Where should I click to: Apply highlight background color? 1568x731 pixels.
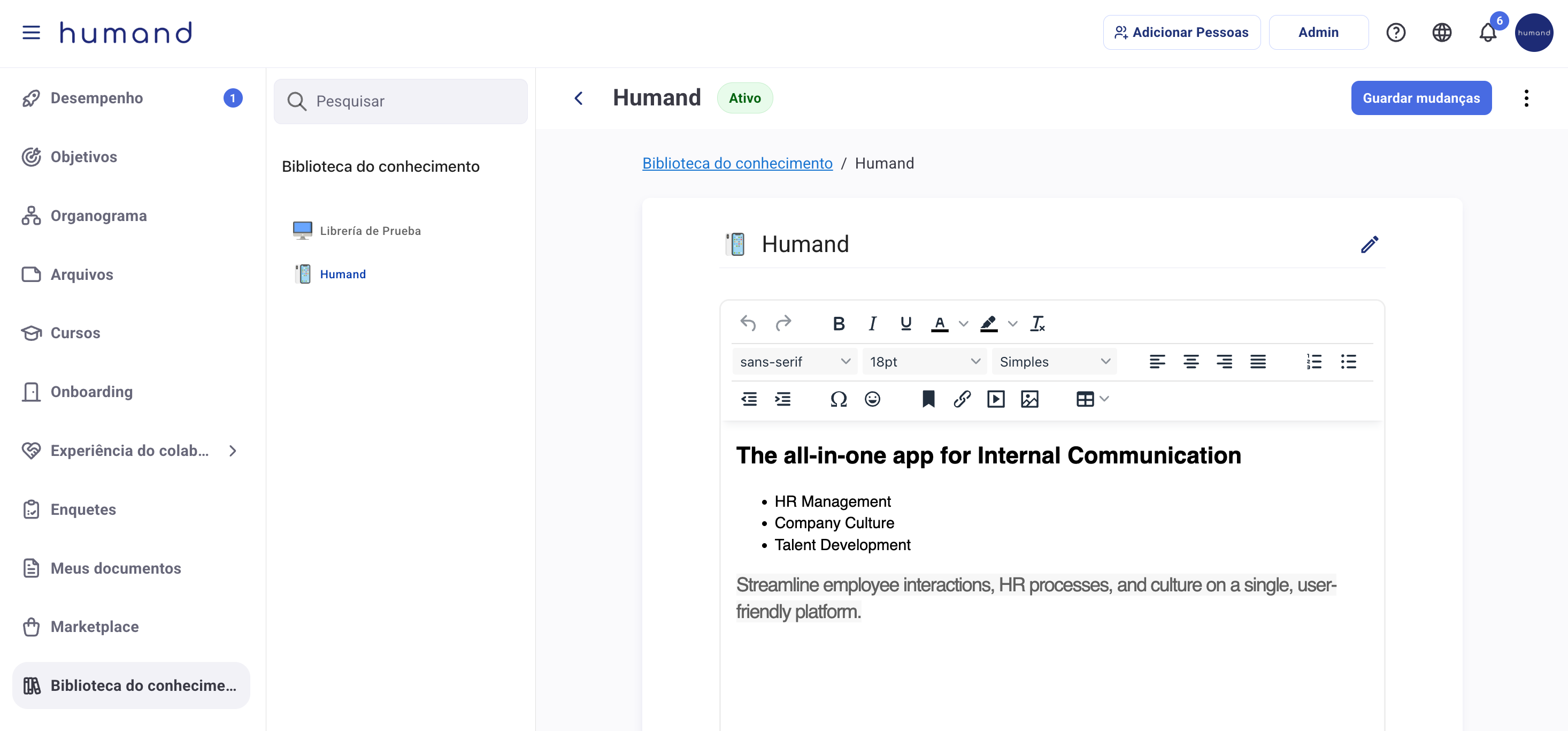tap(989, 323)
